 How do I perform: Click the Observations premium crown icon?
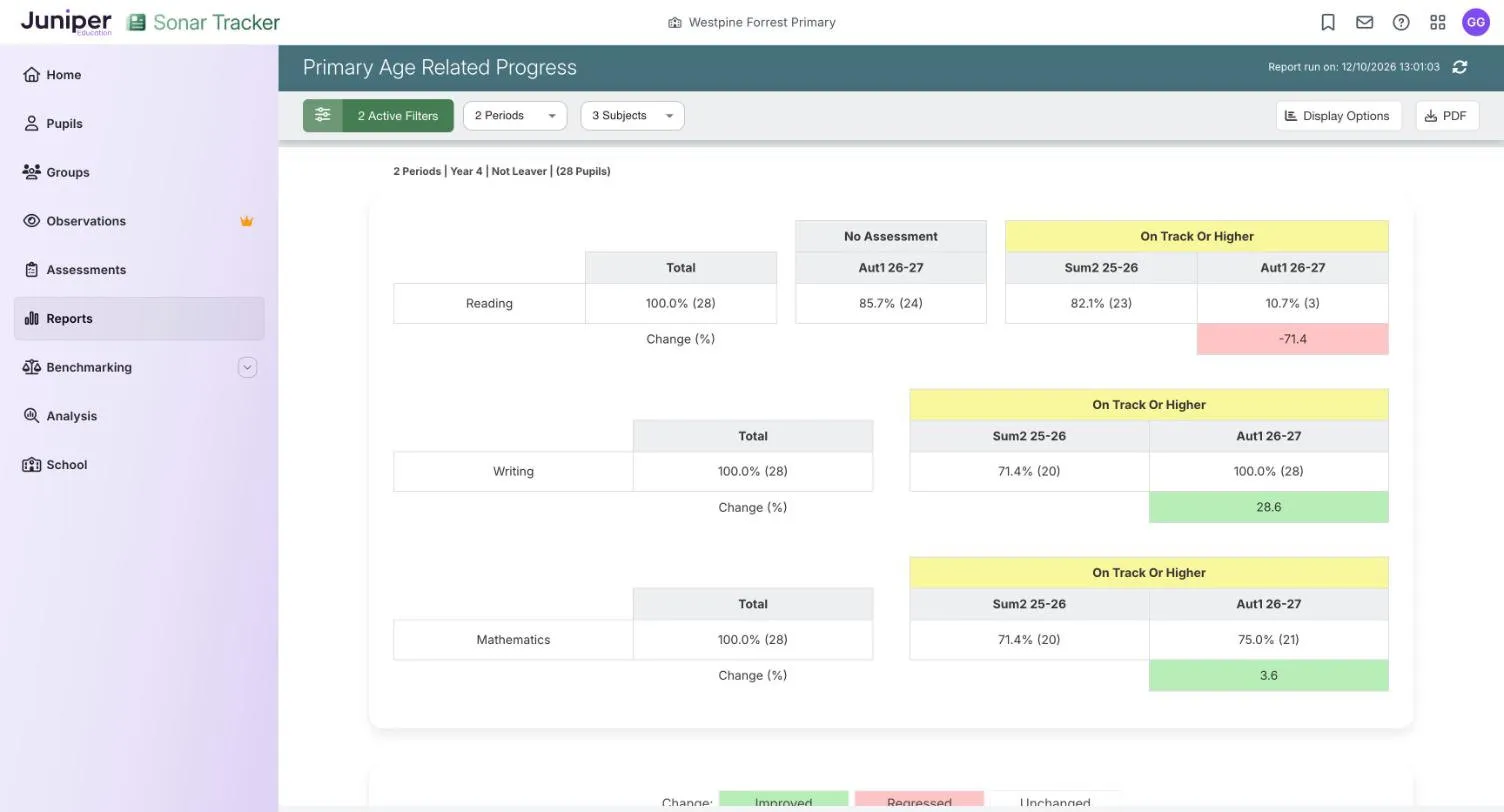247,221
